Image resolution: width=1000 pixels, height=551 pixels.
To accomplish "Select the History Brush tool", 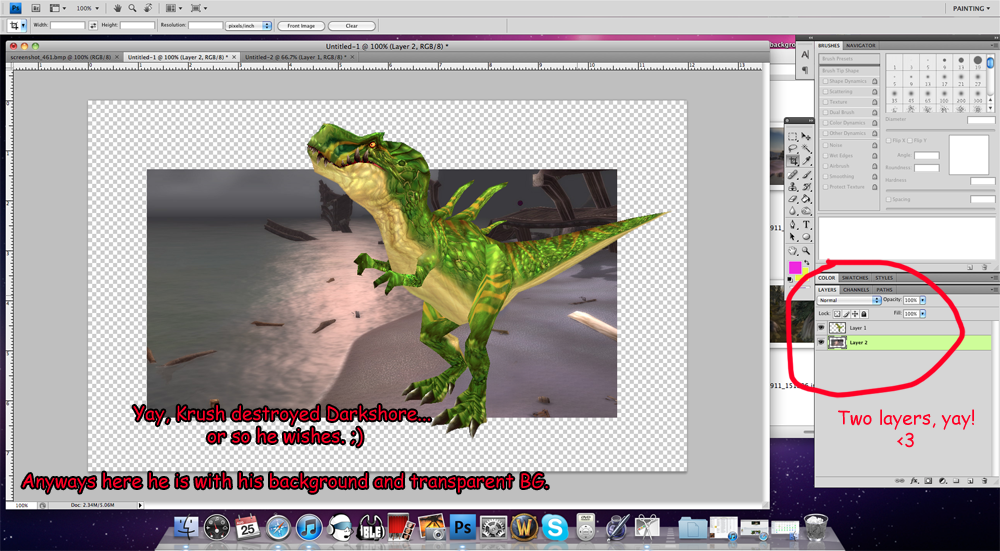I will pyautogui.click(x=806, y=187).
